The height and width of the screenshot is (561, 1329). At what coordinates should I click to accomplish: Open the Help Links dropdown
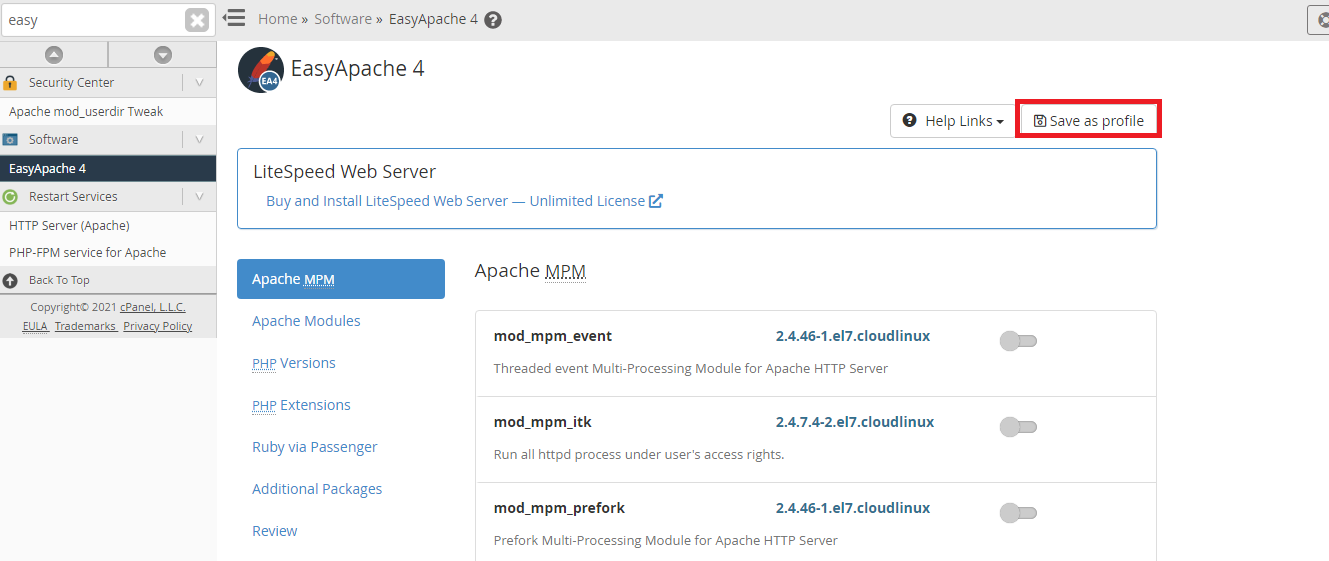click(x=952, y=121)
